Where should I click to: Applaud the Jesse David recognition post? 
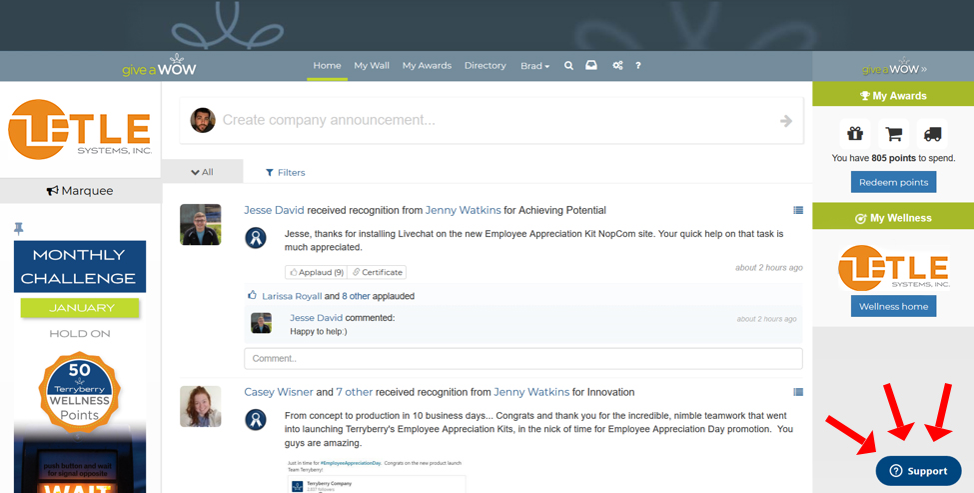point(316,272)
